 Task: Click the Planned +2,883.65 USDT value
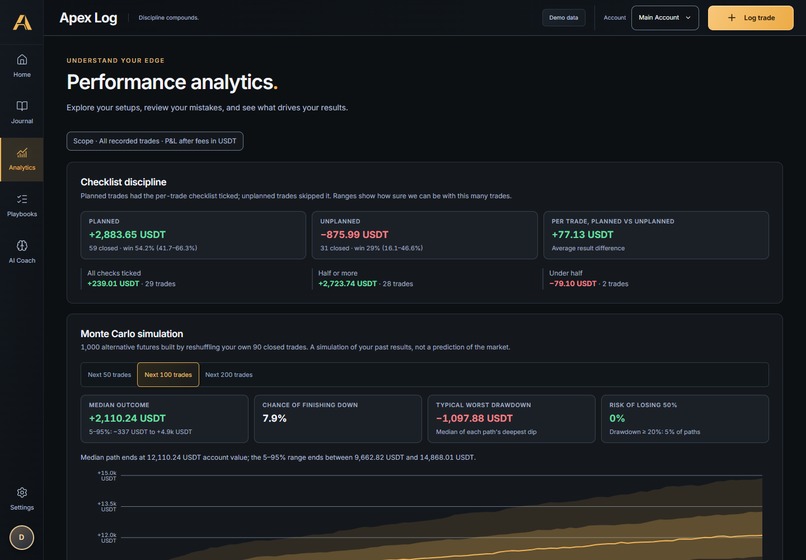[x=127, y=234]
